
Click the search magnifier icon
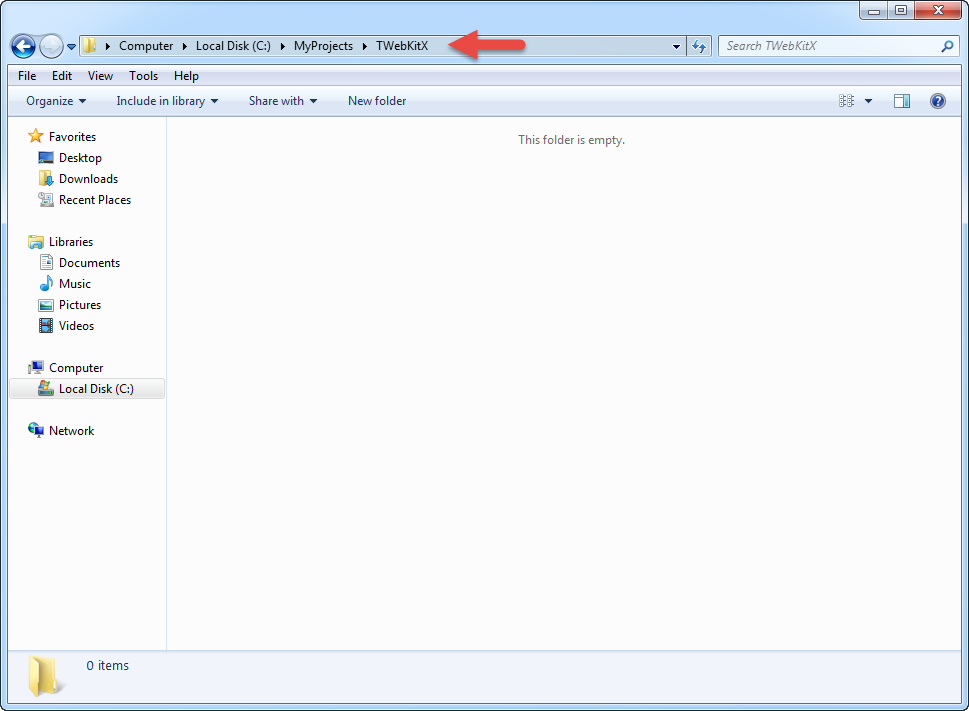[947, 46]
